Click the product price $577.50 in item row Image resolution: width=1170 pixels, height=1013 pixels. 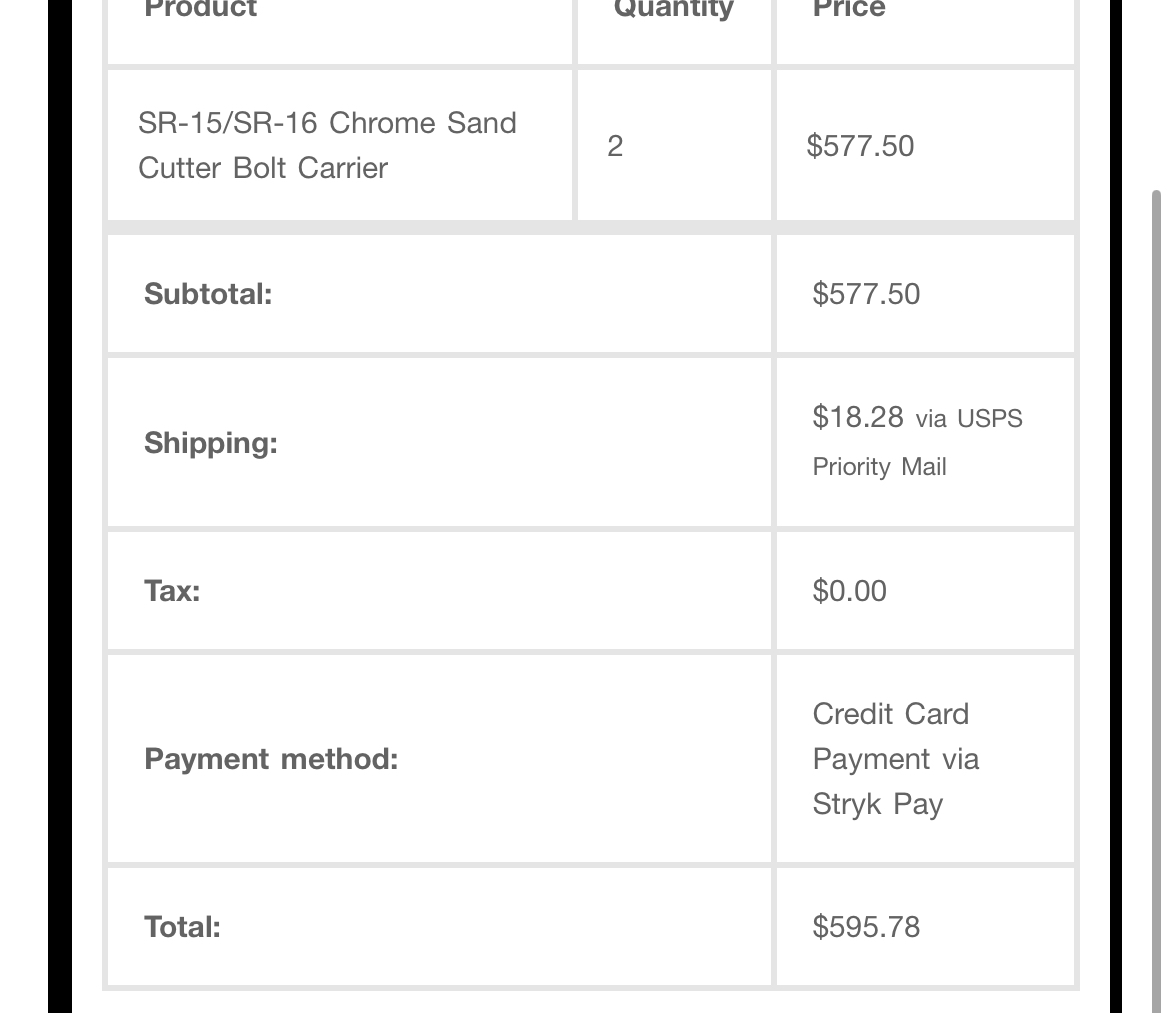(860, 146)
